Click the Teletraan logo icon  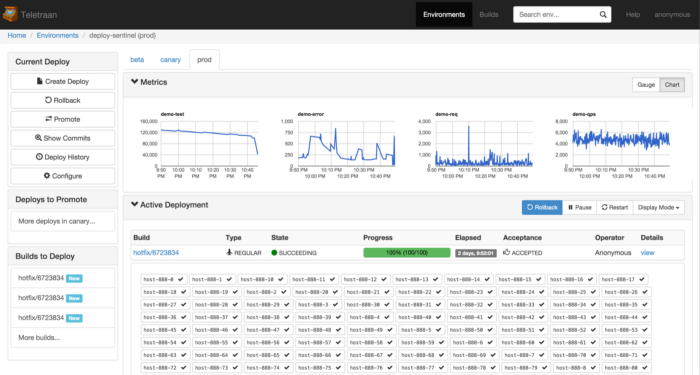pyautogui.click(x=10, y=14)
